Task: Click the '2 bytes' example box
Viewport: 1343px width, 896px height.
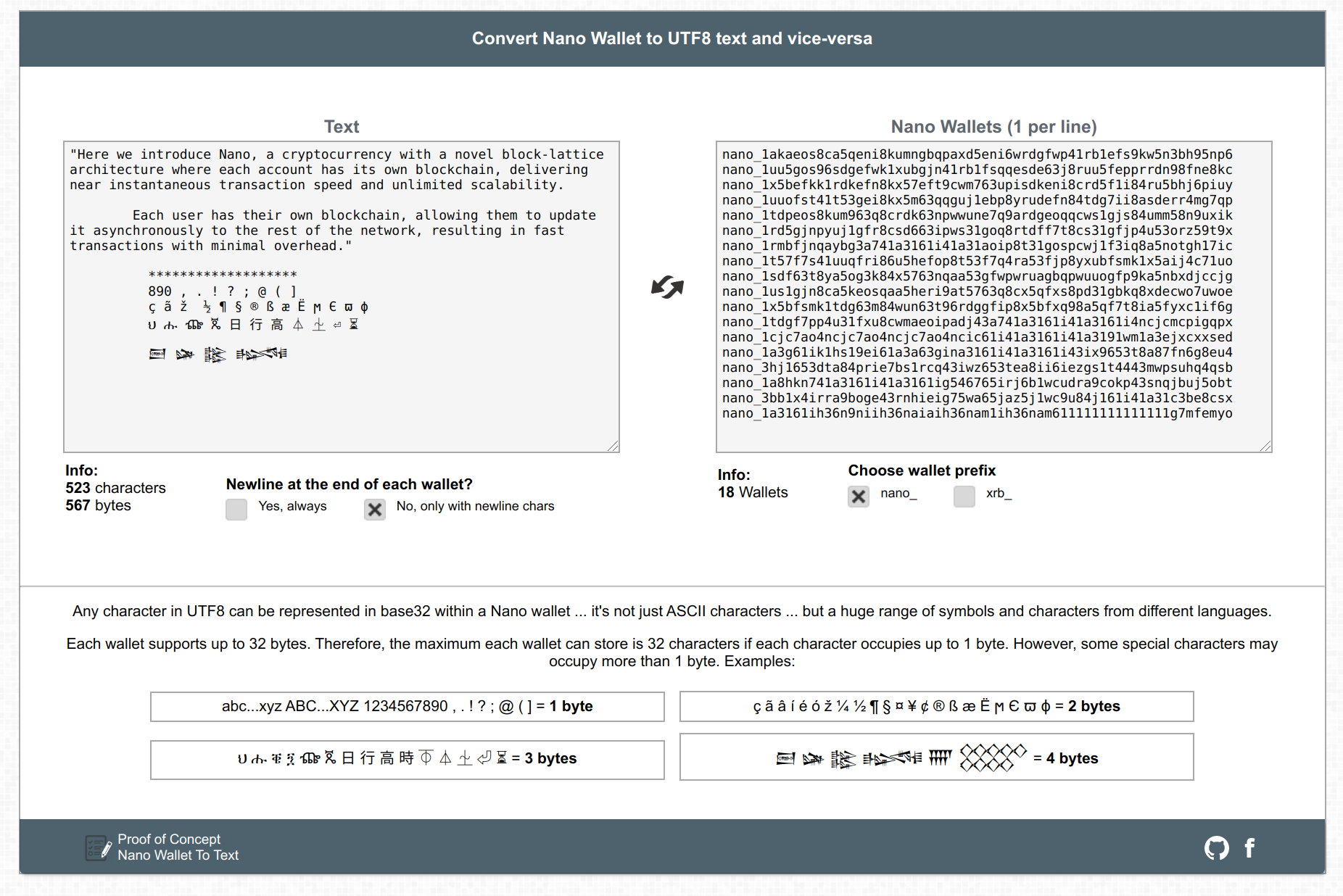Action: [x=937, y=707]
